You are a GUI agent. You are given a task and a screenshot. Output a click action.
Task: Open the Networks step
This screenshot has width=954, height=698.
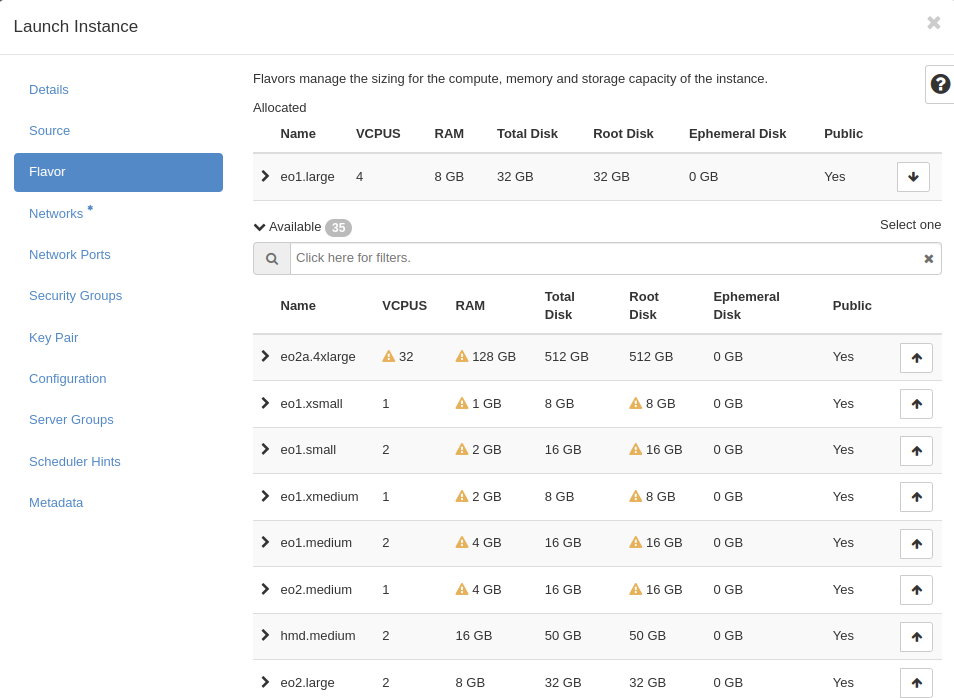click(56, 214)
